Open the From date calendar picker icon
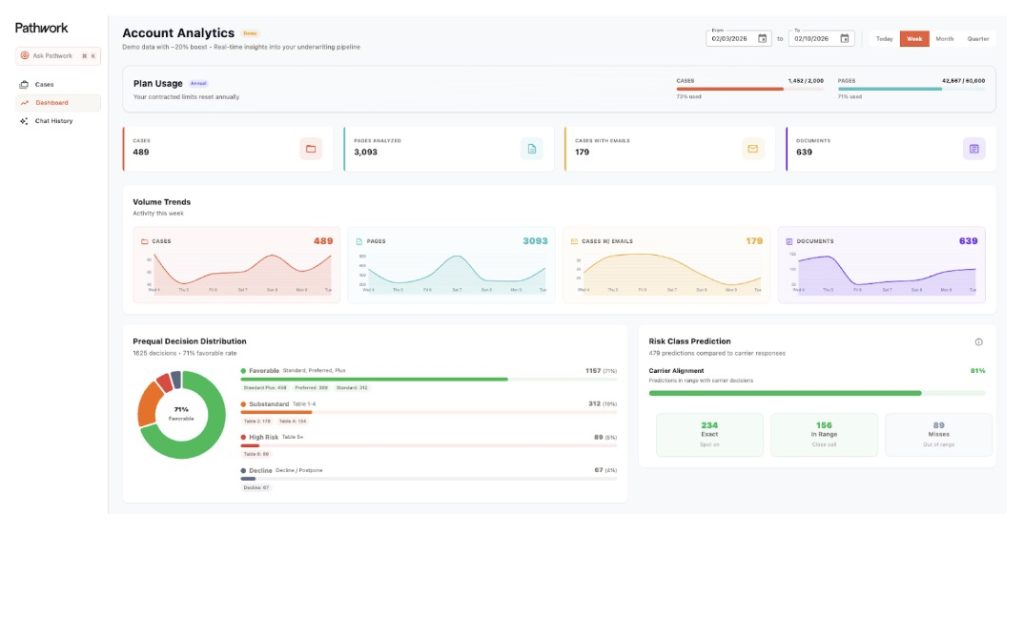Viewport: 1024px width, 638px height. click(x=762, y=39)
